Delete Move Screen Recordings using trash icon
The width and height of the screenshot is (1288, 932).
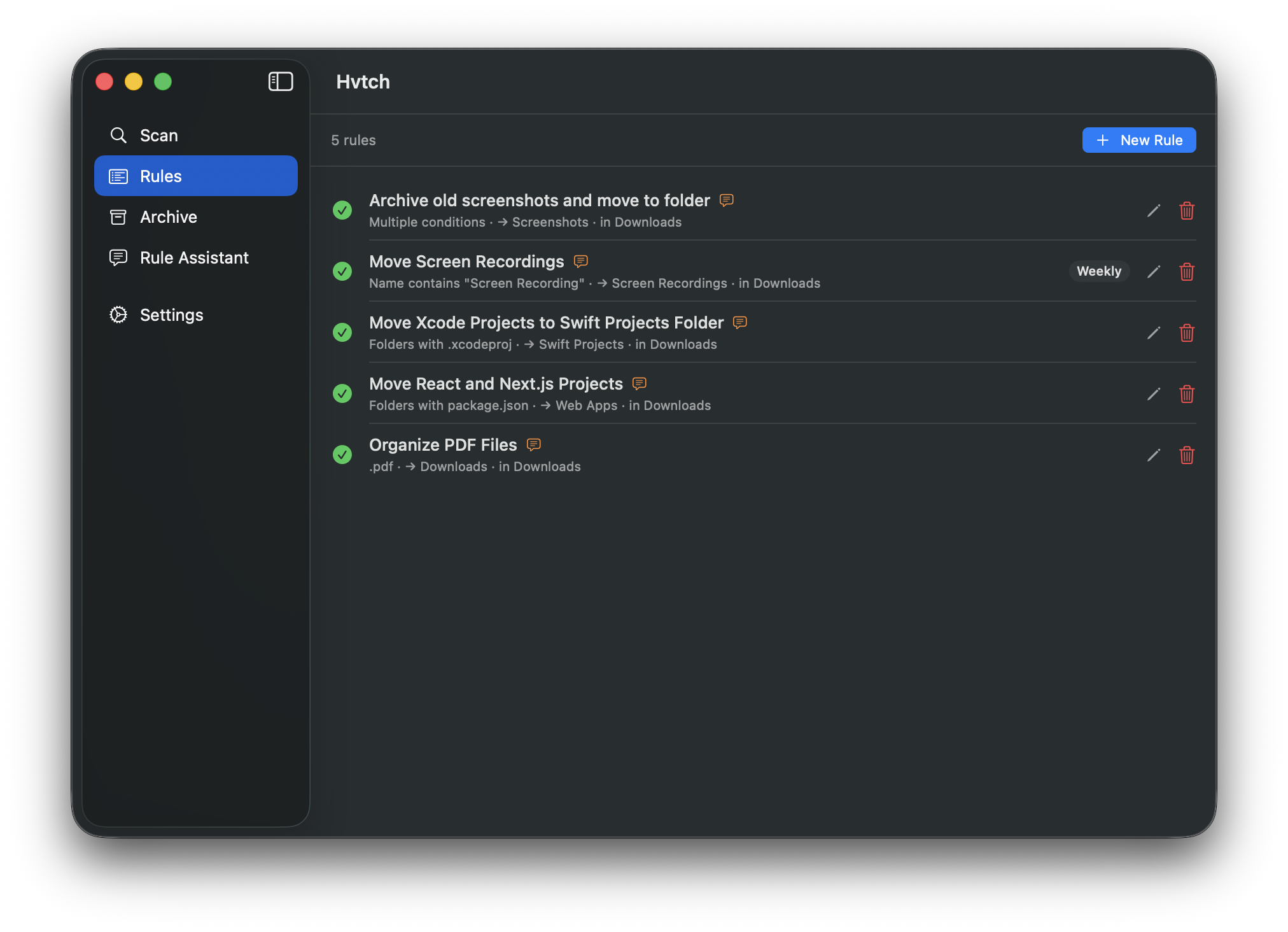tap(1186, 272)
